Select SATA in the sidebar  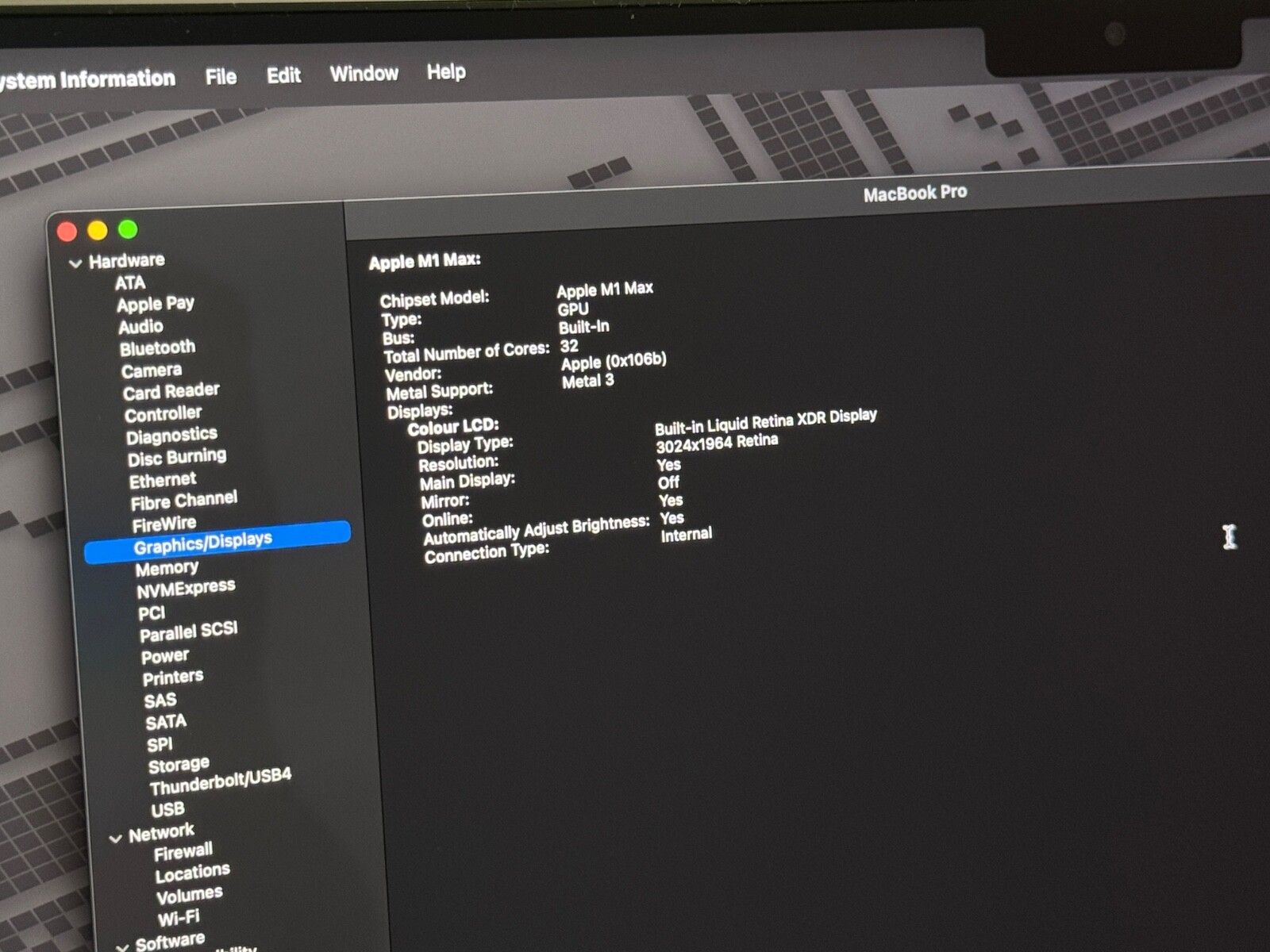[166, 723]
